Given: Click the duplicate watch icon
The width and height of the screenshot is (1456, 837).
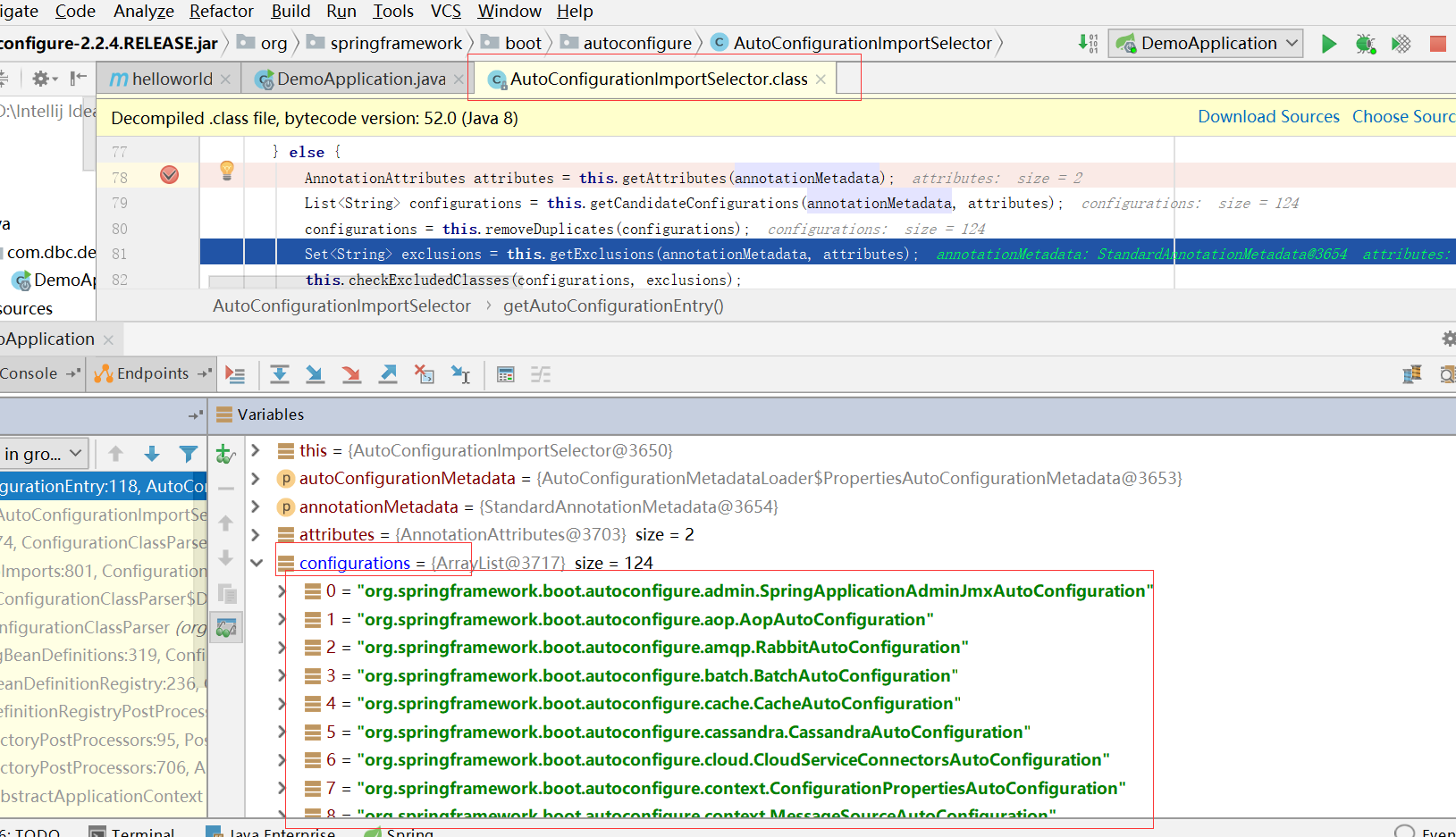Looking at the screenshot, I should 227,593.
